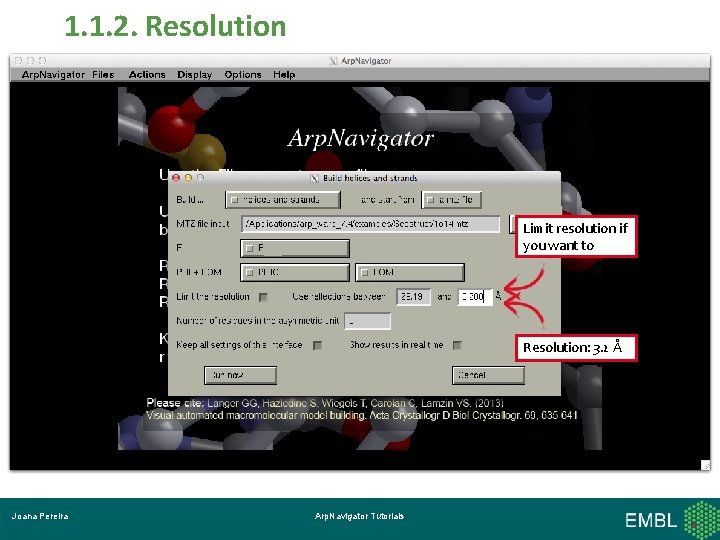Click the main window resize corner icon
The image size is (720, 540).
[705, 465]
